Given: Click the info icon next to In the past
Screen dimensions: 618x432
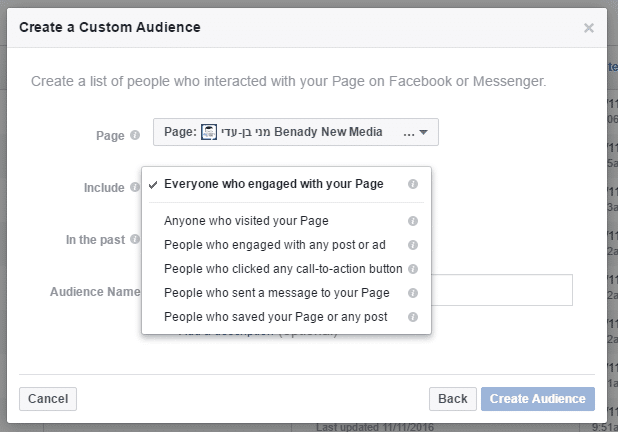Looking at the screenshot, I should click(135, 239).
